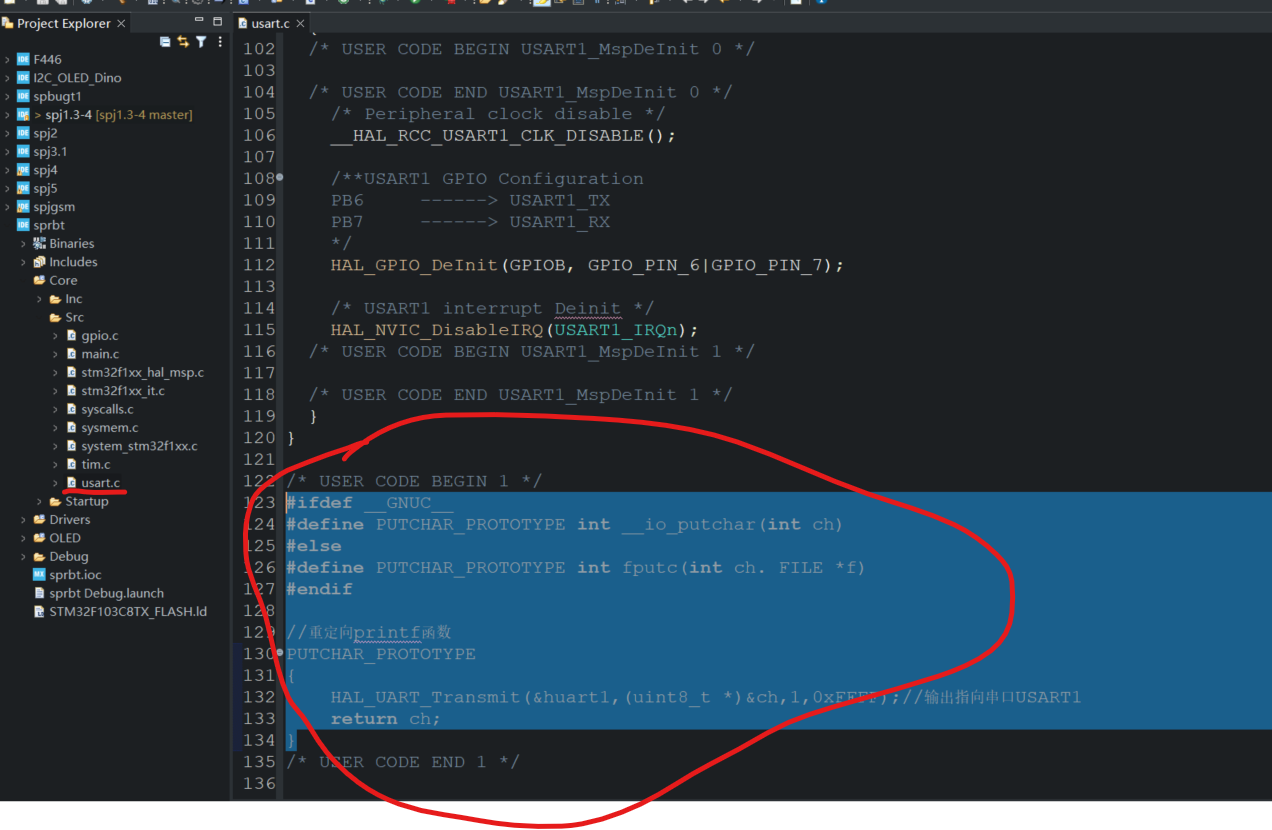Select sysmem.c in the Src folder

coord(110,428)
